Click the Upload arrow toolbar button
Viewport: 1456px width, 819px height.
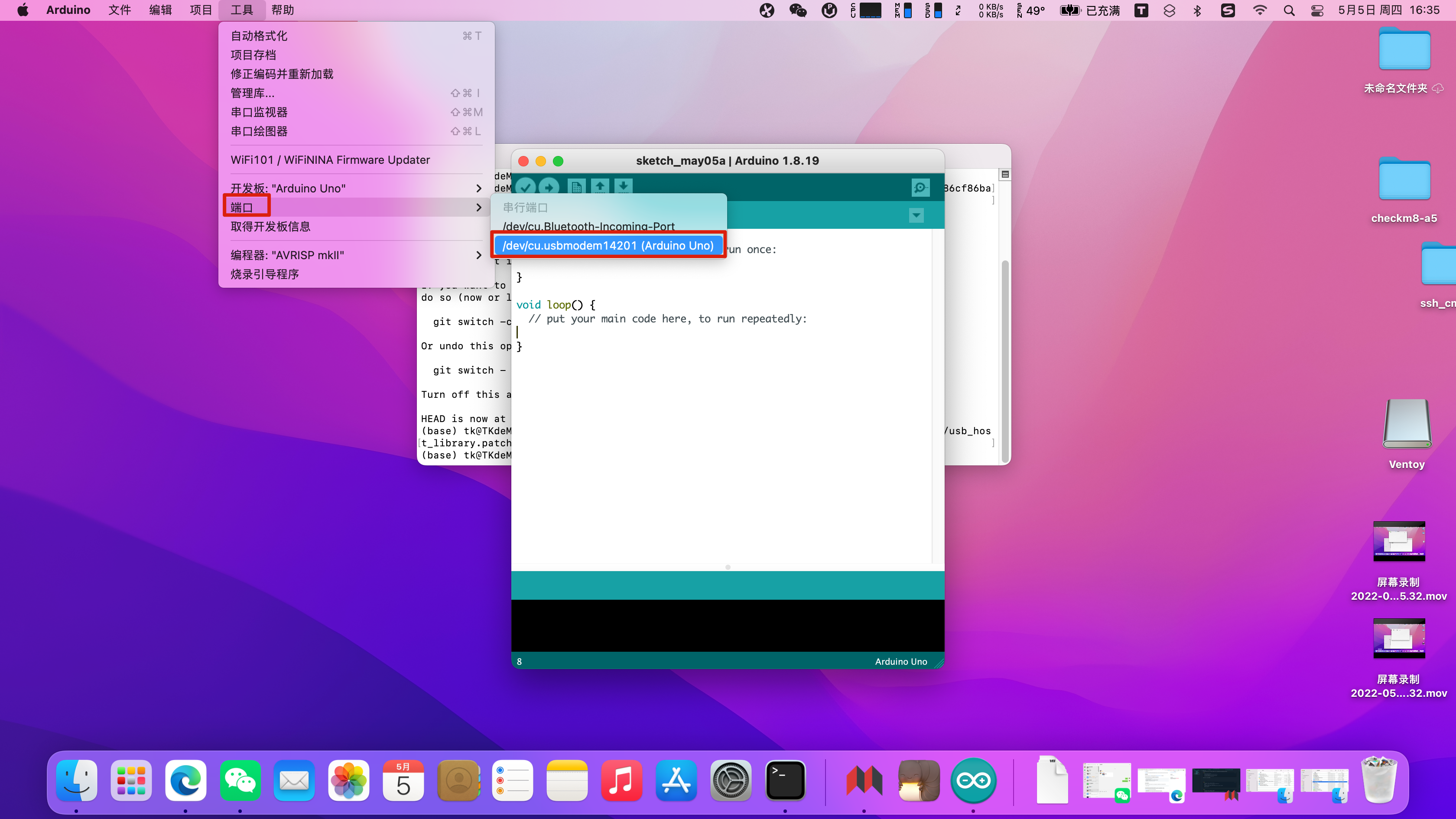click(x=549, y=186)
